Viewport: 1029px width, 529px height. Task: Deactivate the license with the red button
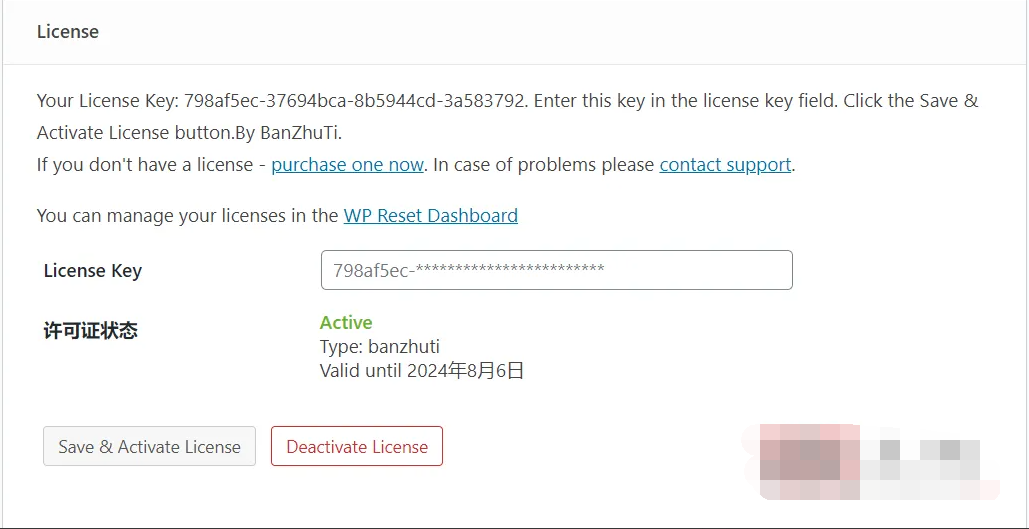pyautogui.click(x=357, y=446)
